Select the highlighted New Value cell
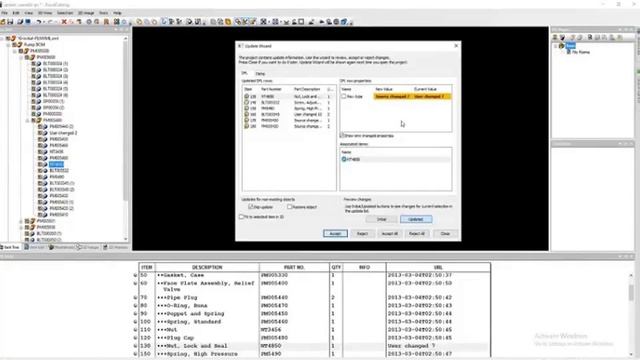640x360 pixels. pos(392,96)
